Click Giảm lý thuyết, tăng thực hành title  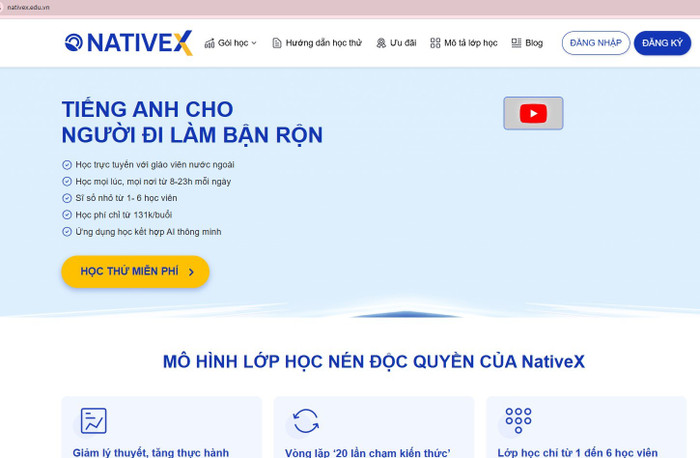pos(151,452)
